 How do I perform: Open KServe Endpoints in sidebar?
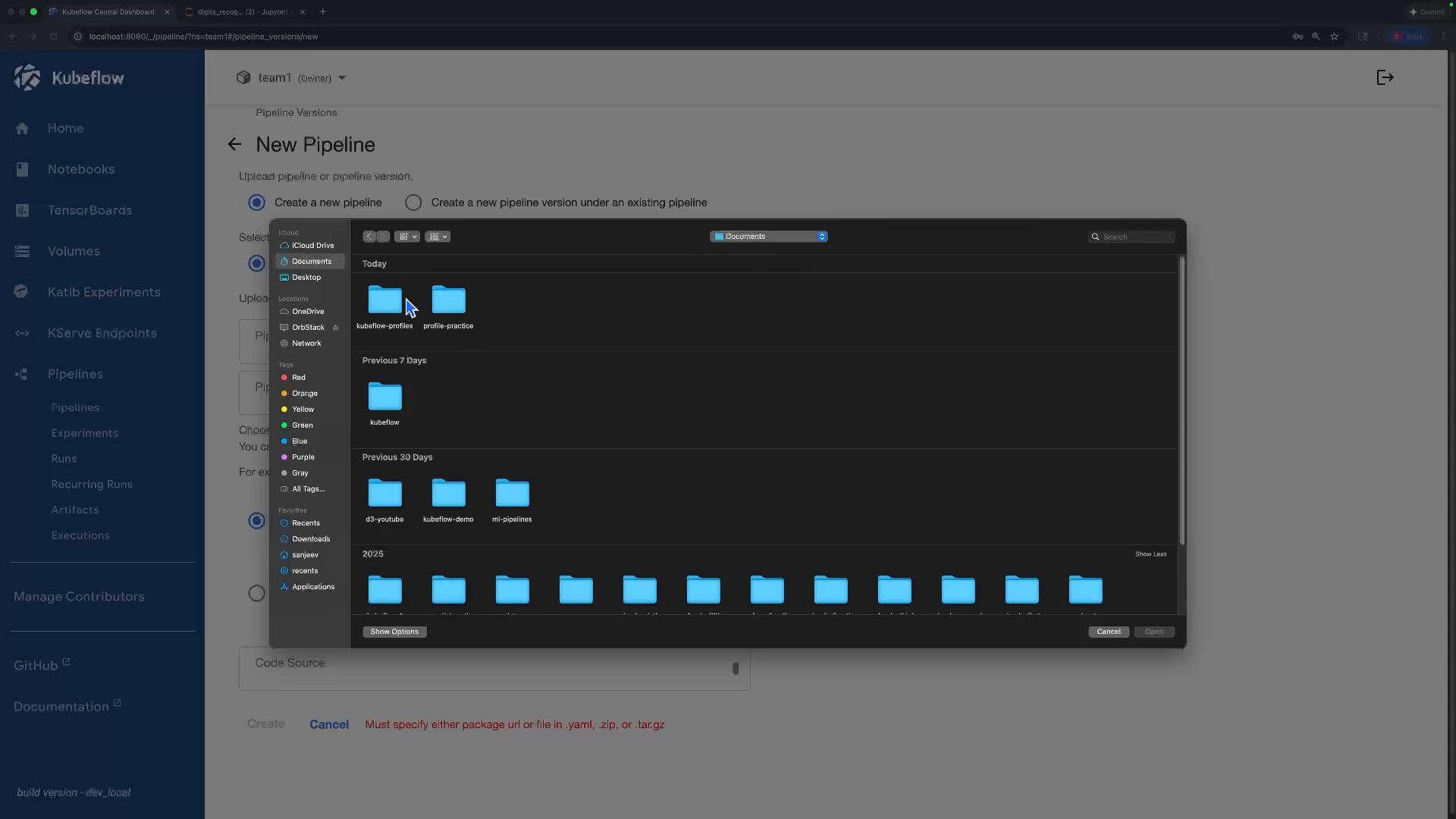click(x=102, y=333)
